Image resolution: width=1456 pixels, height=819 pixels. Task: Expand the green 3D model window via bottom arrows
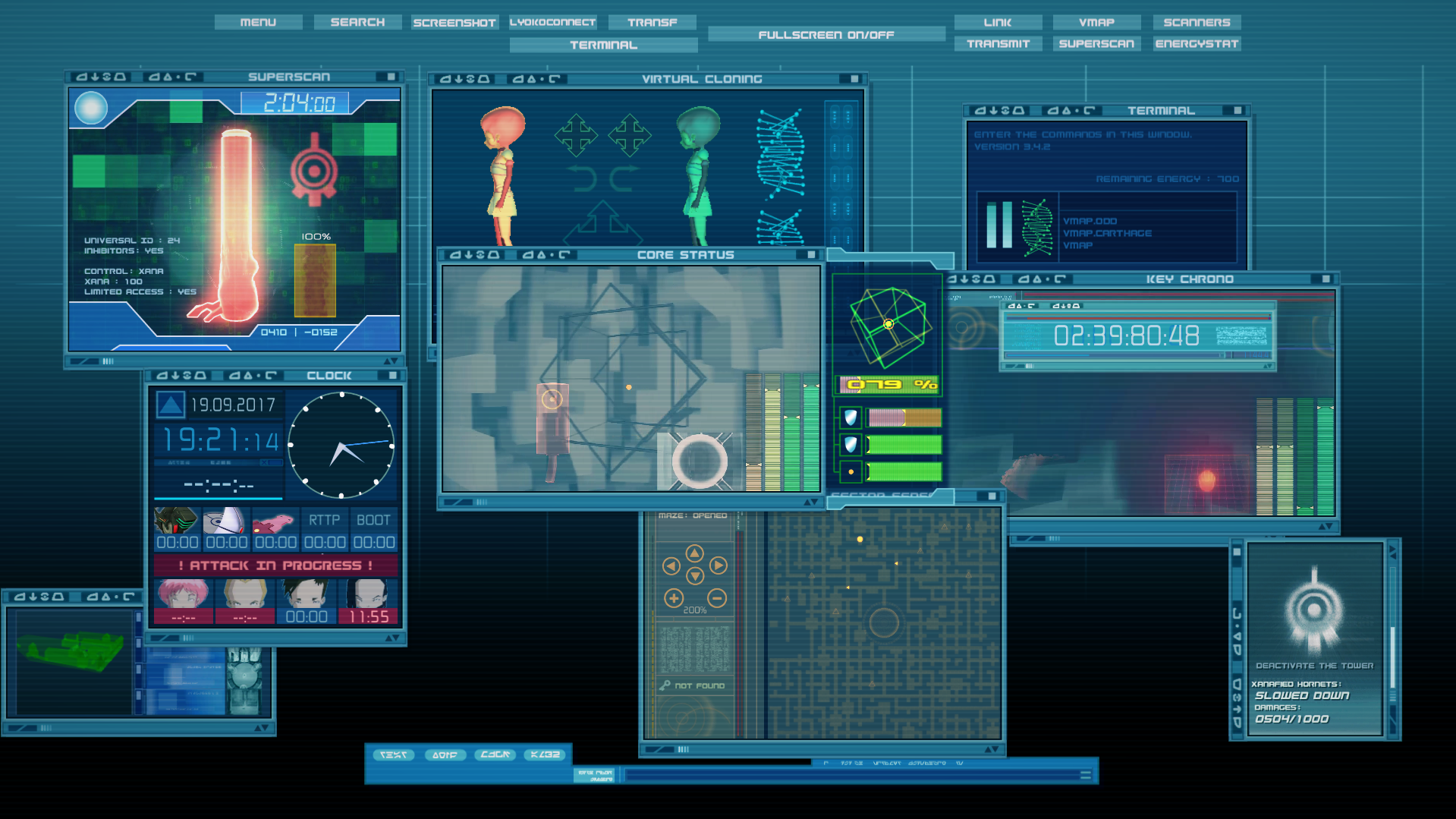tap(261, 728)
